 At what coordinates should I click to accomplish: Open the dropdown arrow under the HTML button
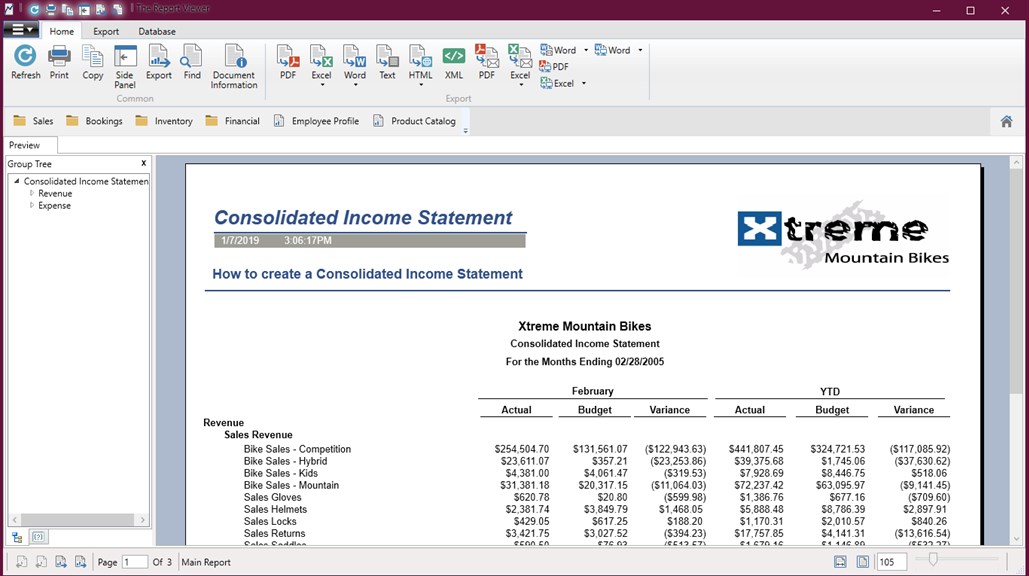421,85
